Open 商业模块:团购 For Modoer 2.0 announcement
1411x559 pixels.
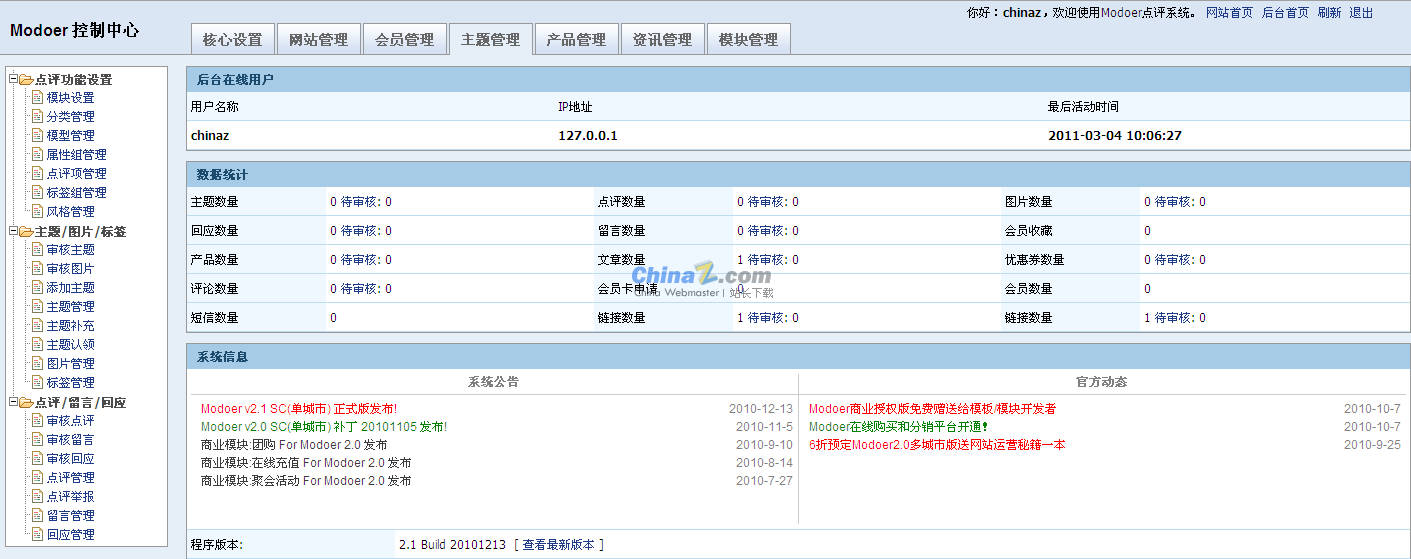(294, 445)
